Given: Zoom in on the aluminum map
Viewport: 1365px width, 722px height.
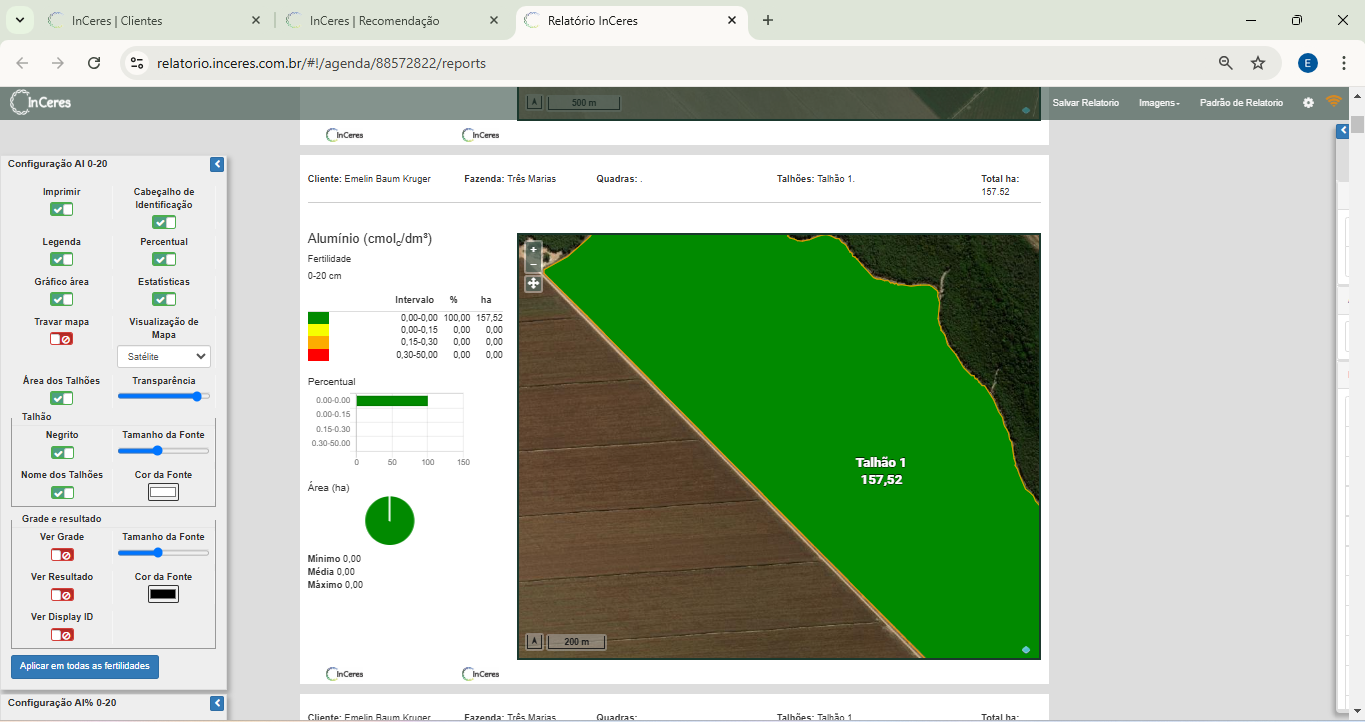Looking at the screenshot, I should click(x=533, y=249).
